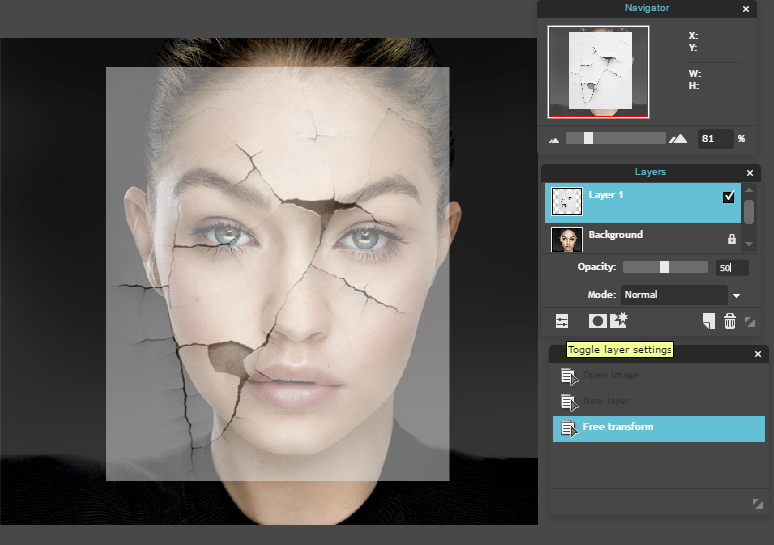Click Layer 1 thumbnail
This screenshot has height=545, width=774.
tap(567, 201)
